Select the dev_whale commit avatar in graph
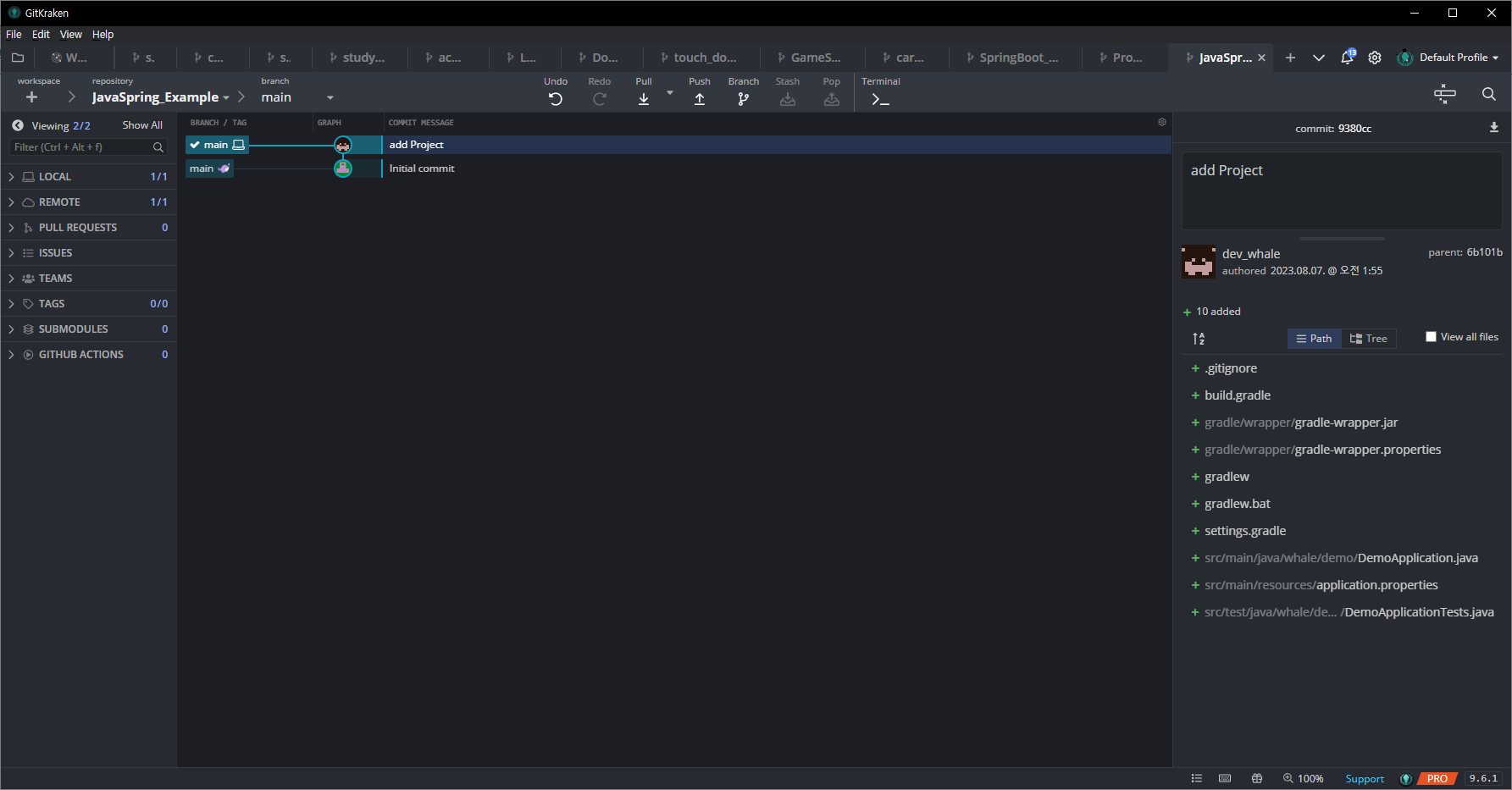The width and height of the screenshot is (1512, 790). (343, 145)
